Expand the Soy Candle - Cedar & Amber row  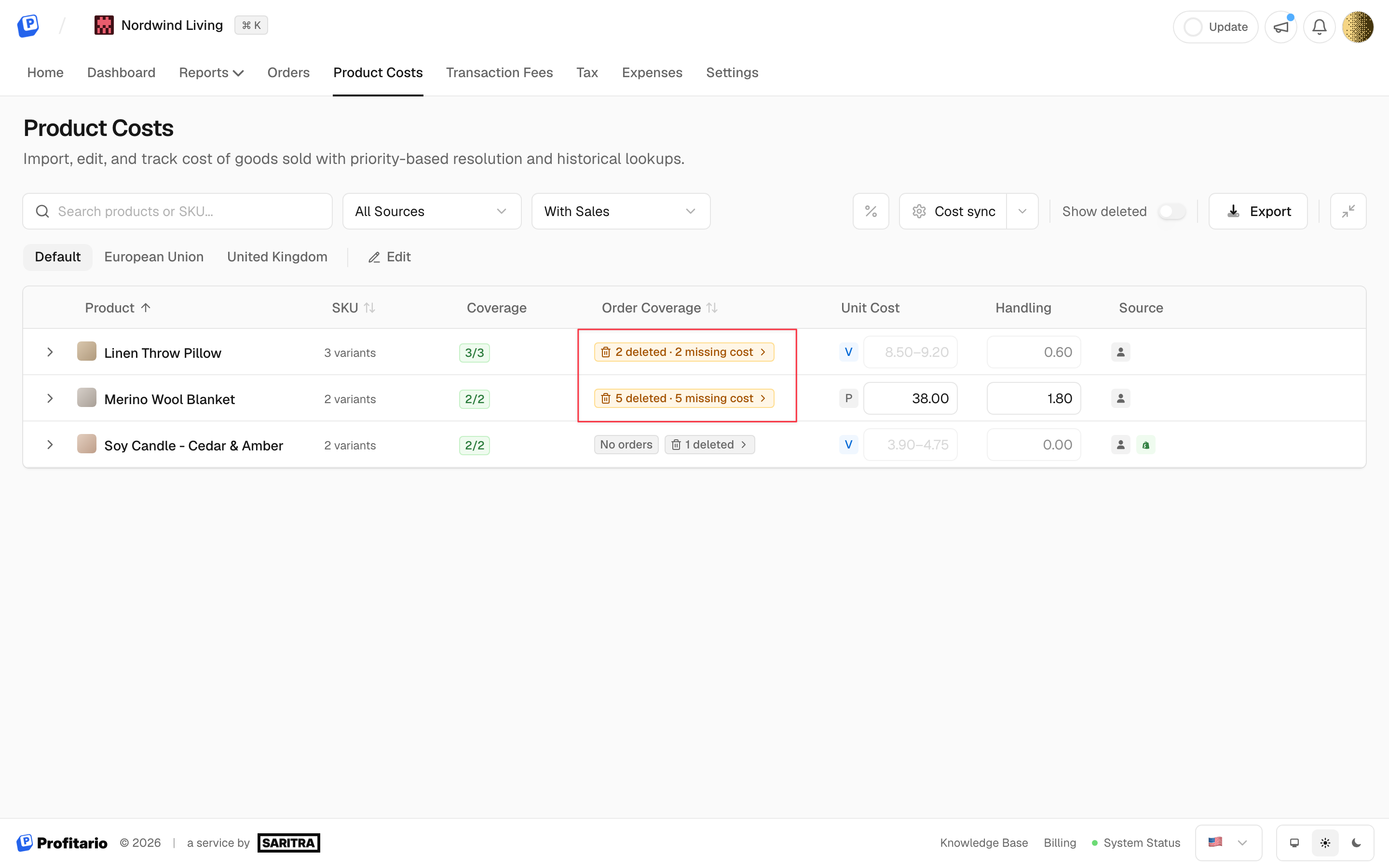[50, 445]
